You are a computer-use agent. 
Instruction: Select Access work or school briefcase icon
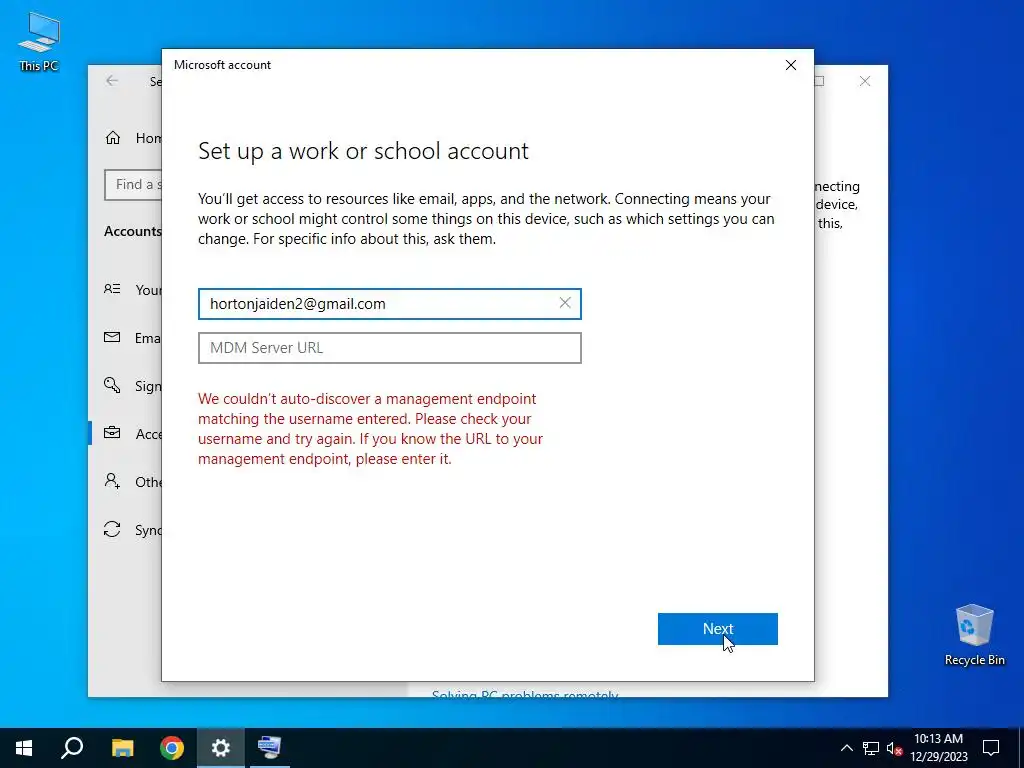pyautogui.click(x=112, y=433)
